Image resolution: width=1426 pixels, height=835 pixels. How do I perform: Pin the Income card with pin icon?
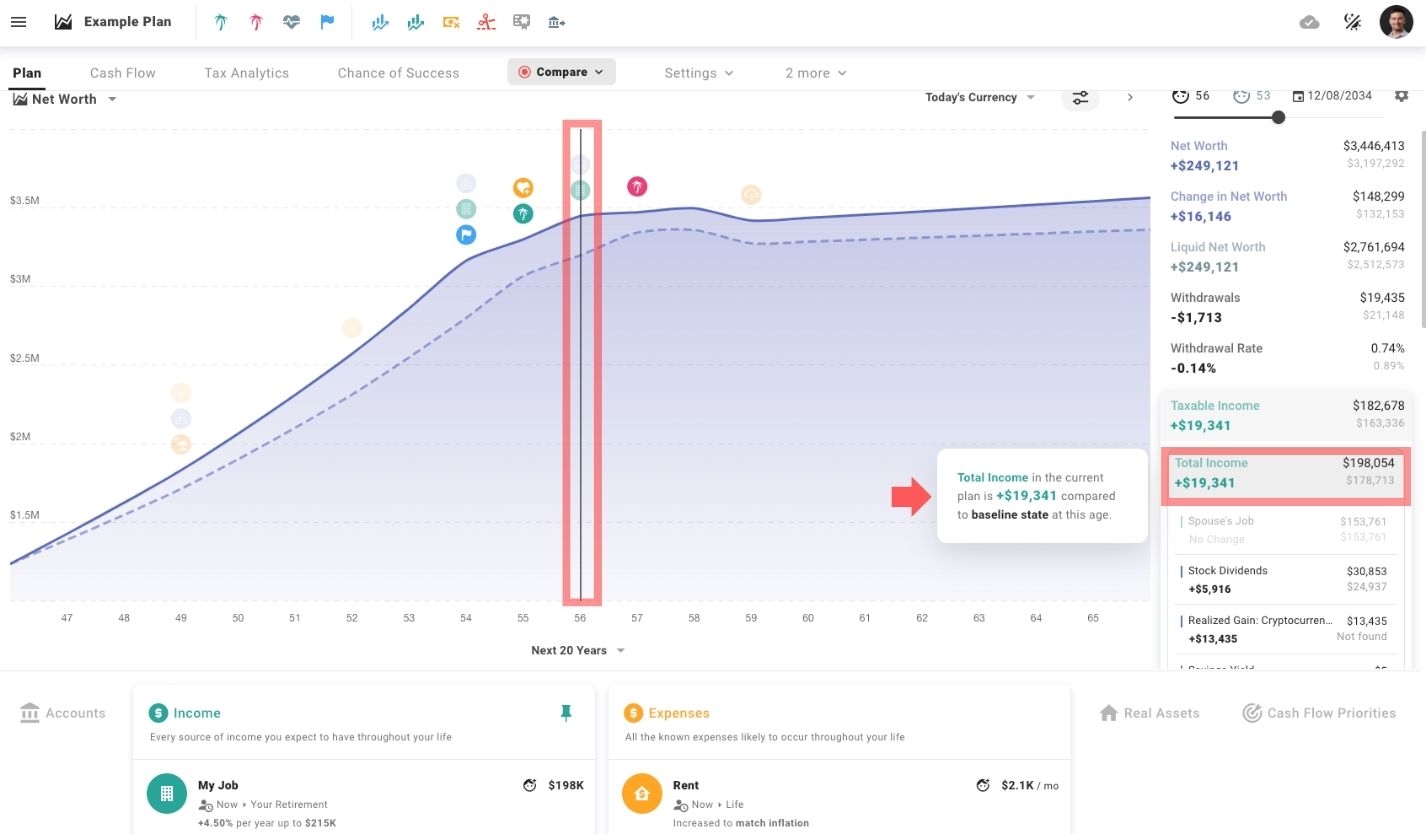tap(566, 712)
